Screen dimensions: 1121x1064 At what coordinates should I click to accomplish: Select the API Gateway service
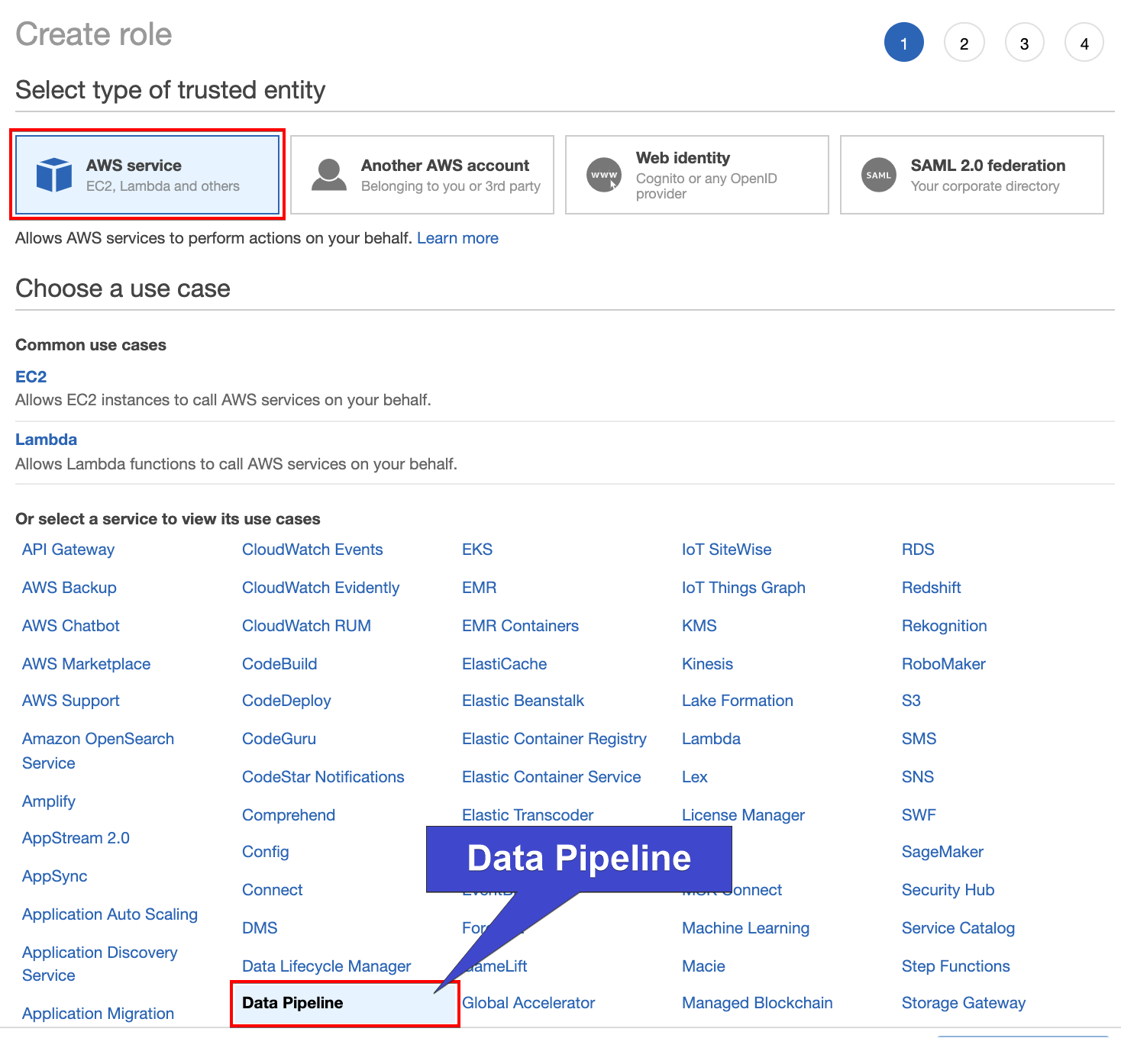click(x=68, y=550)
